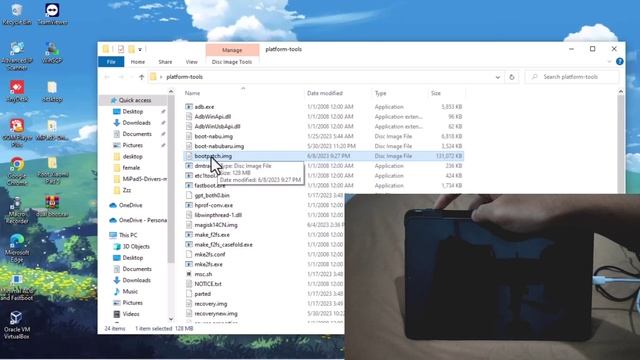Click platform-tools in the address bar
The width and height of the screenshot is (640, 360).
pyautogui.click(x=184, y=77)
